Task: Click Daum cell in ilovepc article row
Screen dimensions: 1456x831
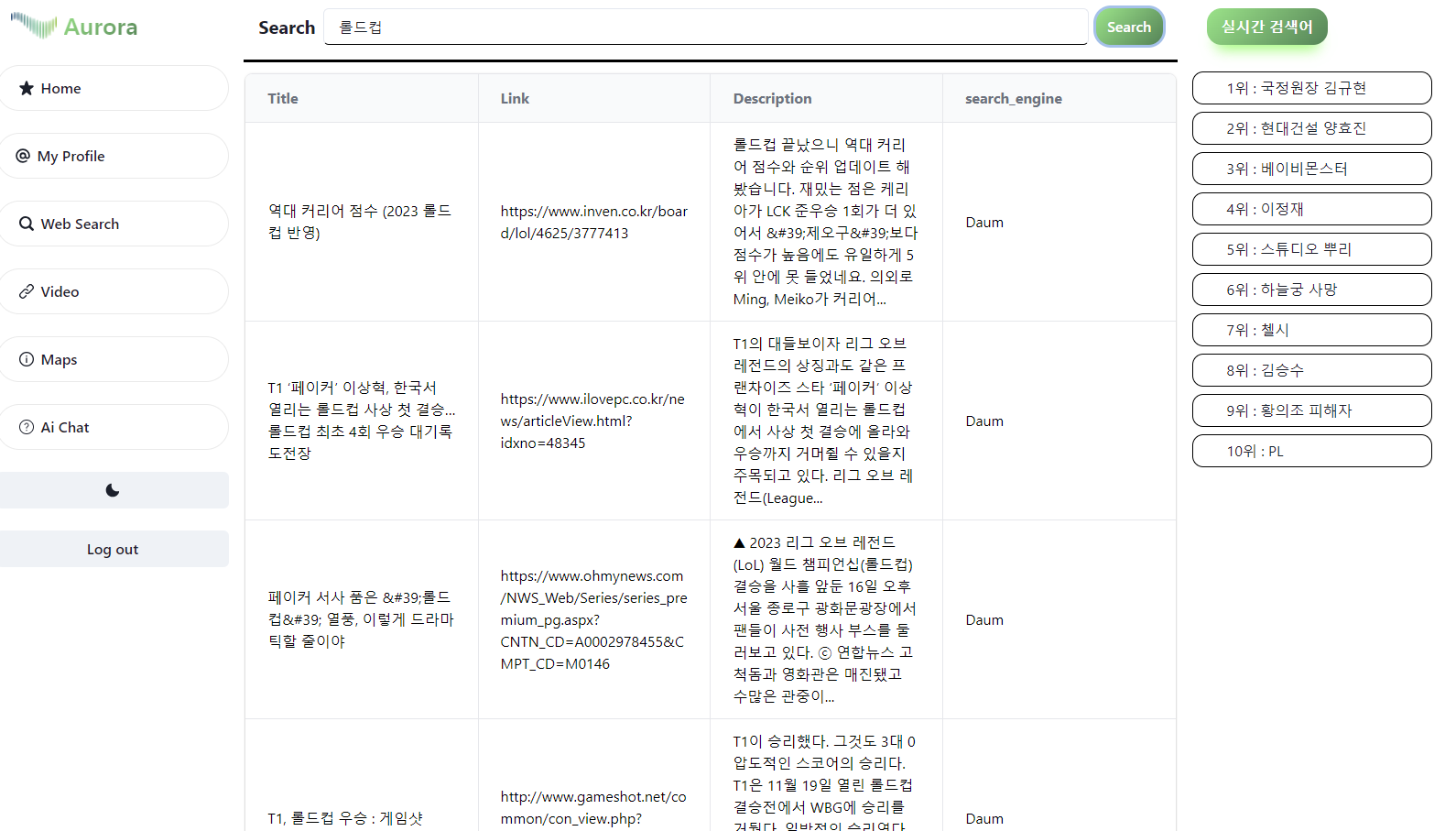Action: click(984, 421)
